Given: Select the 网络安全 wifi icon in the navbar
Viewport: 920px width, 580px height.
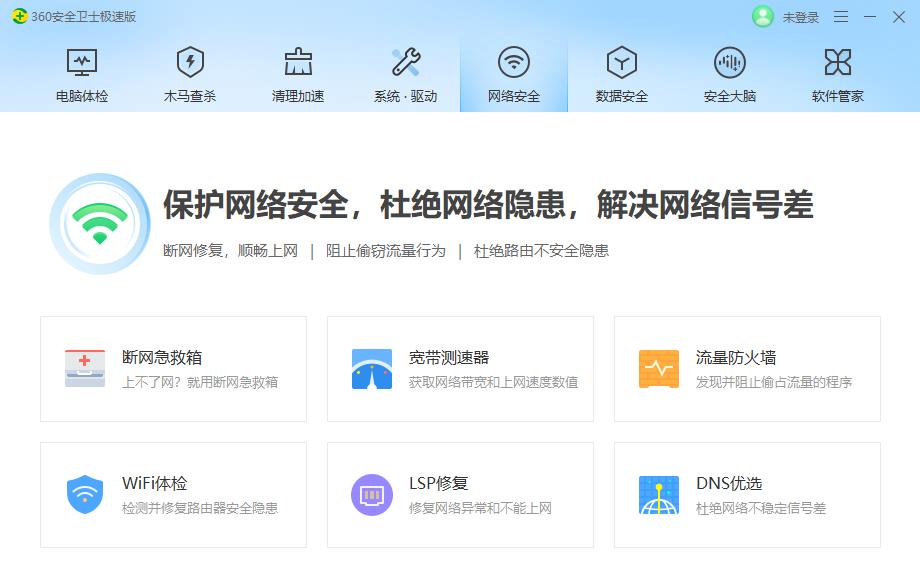Looking at the screenshot, I should 513,60.
